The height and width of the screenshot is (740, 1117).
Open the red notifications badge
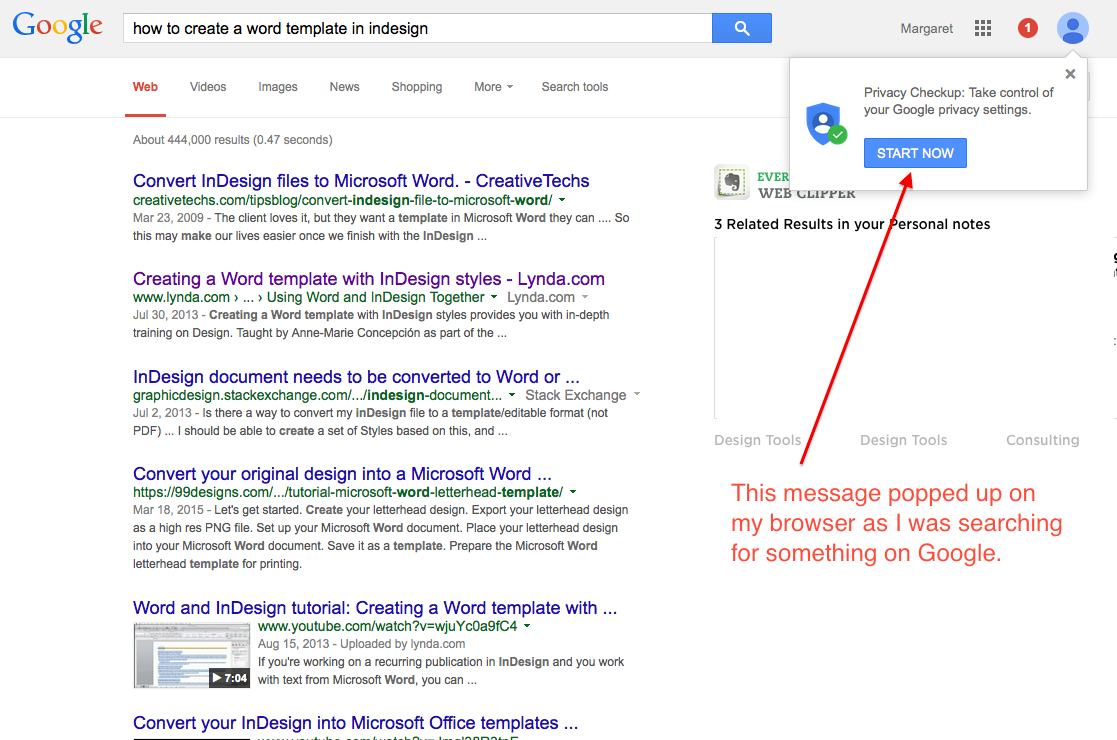coord(1027,28)
